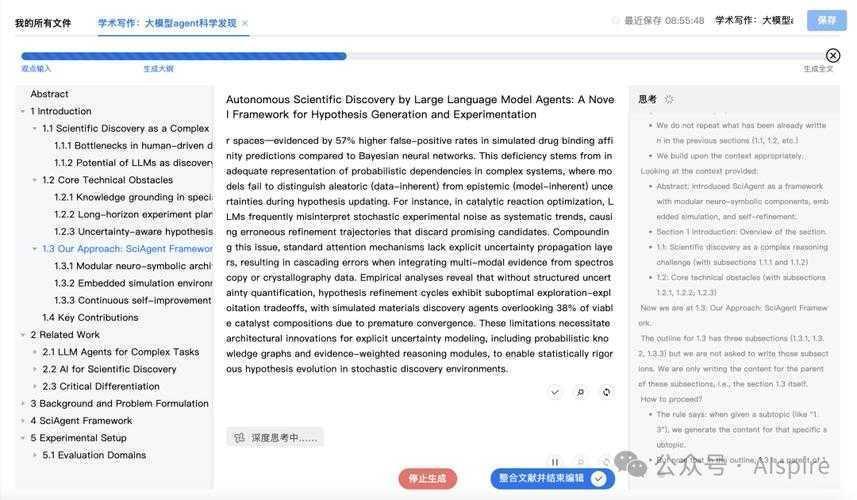
Task: Collapse the 1 Introduction tree node
Action: pyautogui.click(x=22, y=112)
